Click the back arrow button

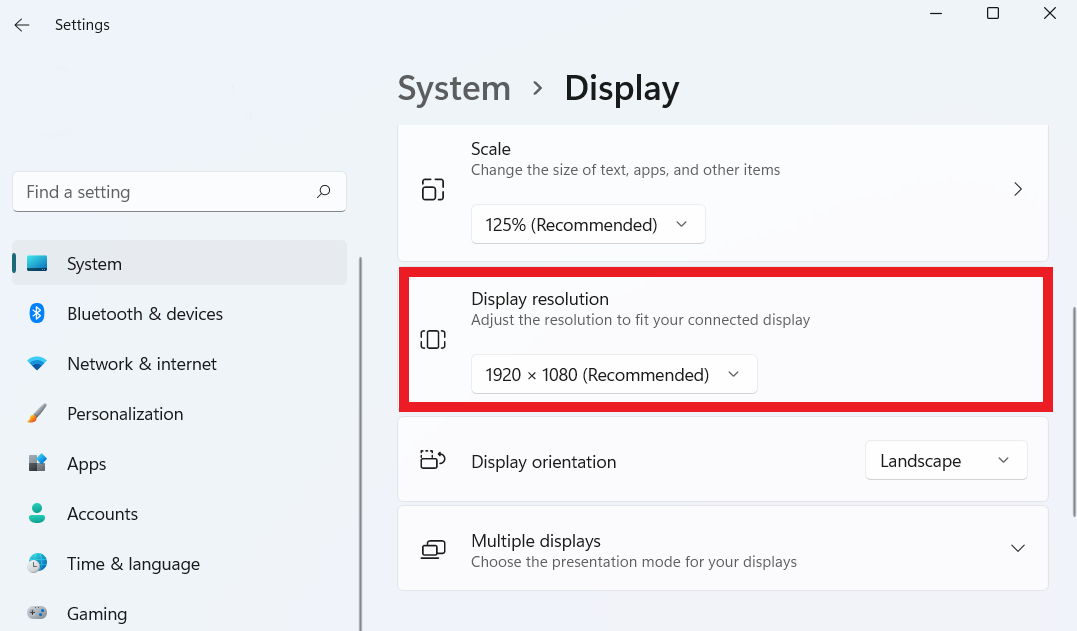coord(22,24)
